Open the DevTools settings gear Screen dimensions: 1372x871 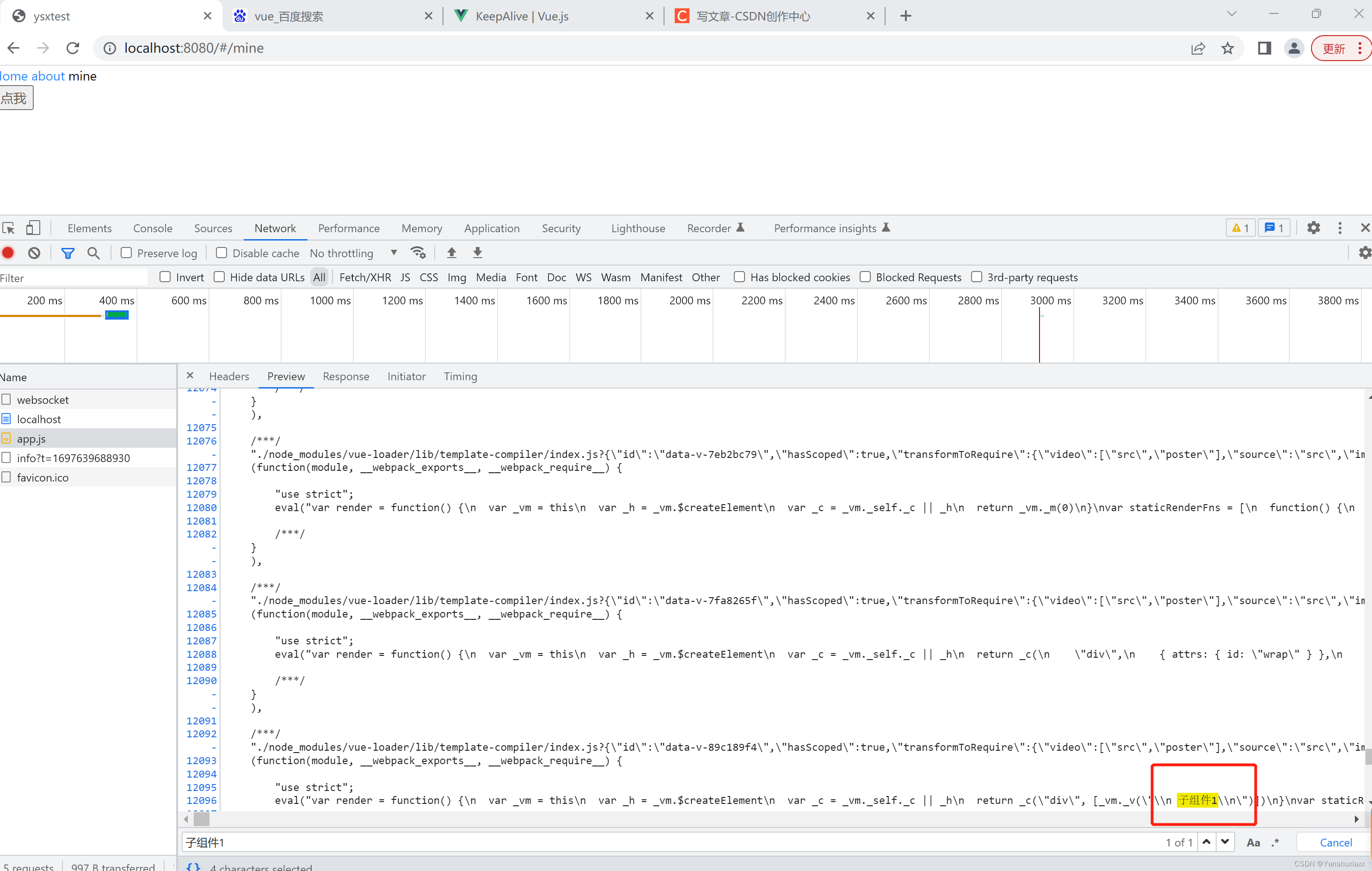click(1313, 228)
